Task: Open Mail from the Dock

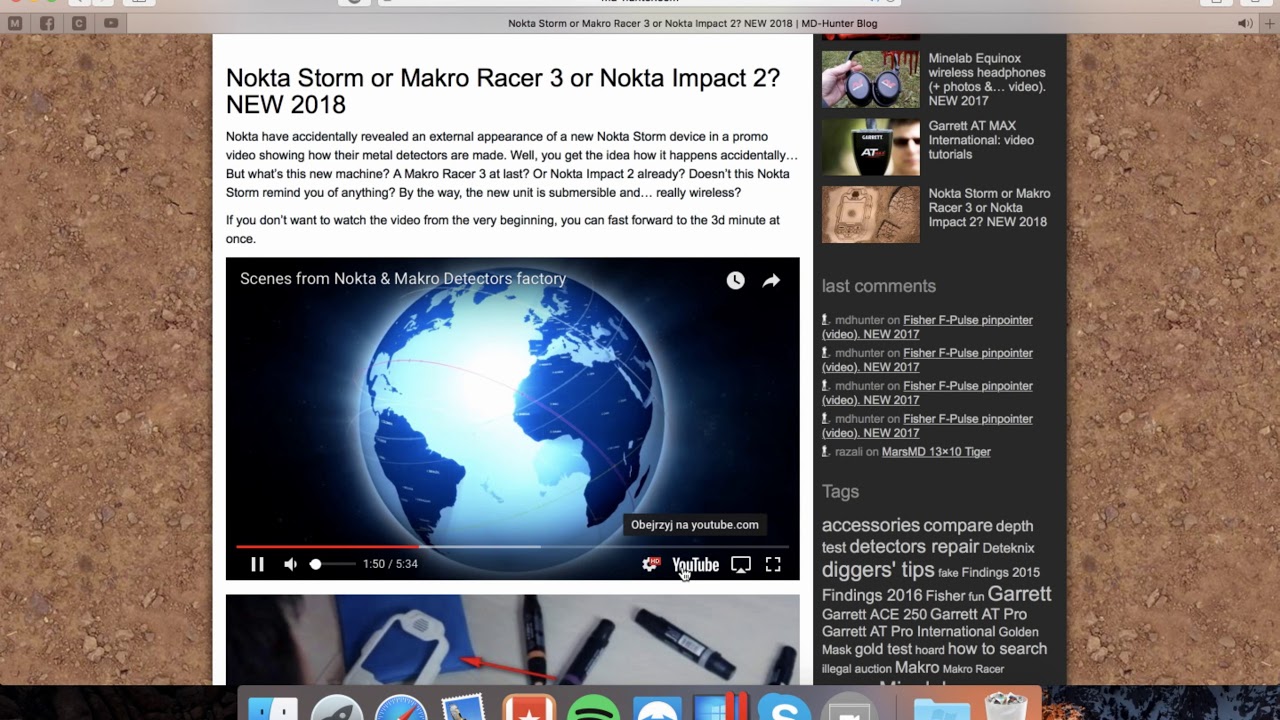Action: (x=464, y=708)
